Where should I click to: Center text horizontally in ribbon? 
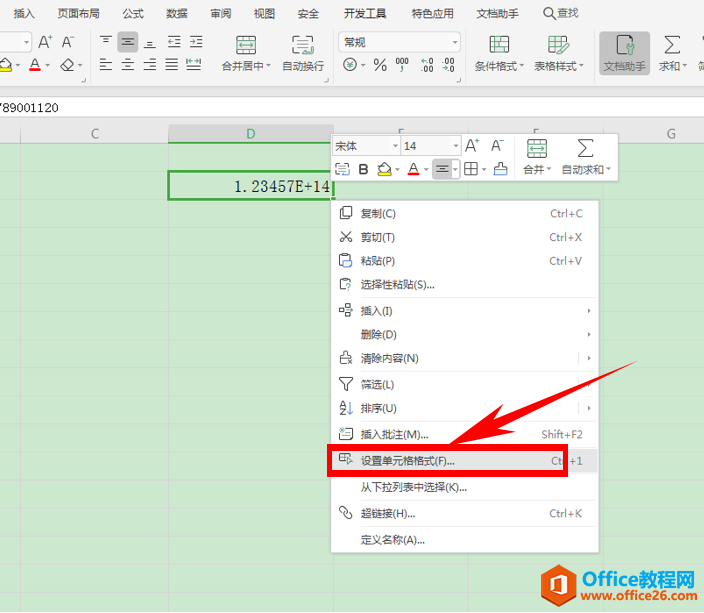128,65
